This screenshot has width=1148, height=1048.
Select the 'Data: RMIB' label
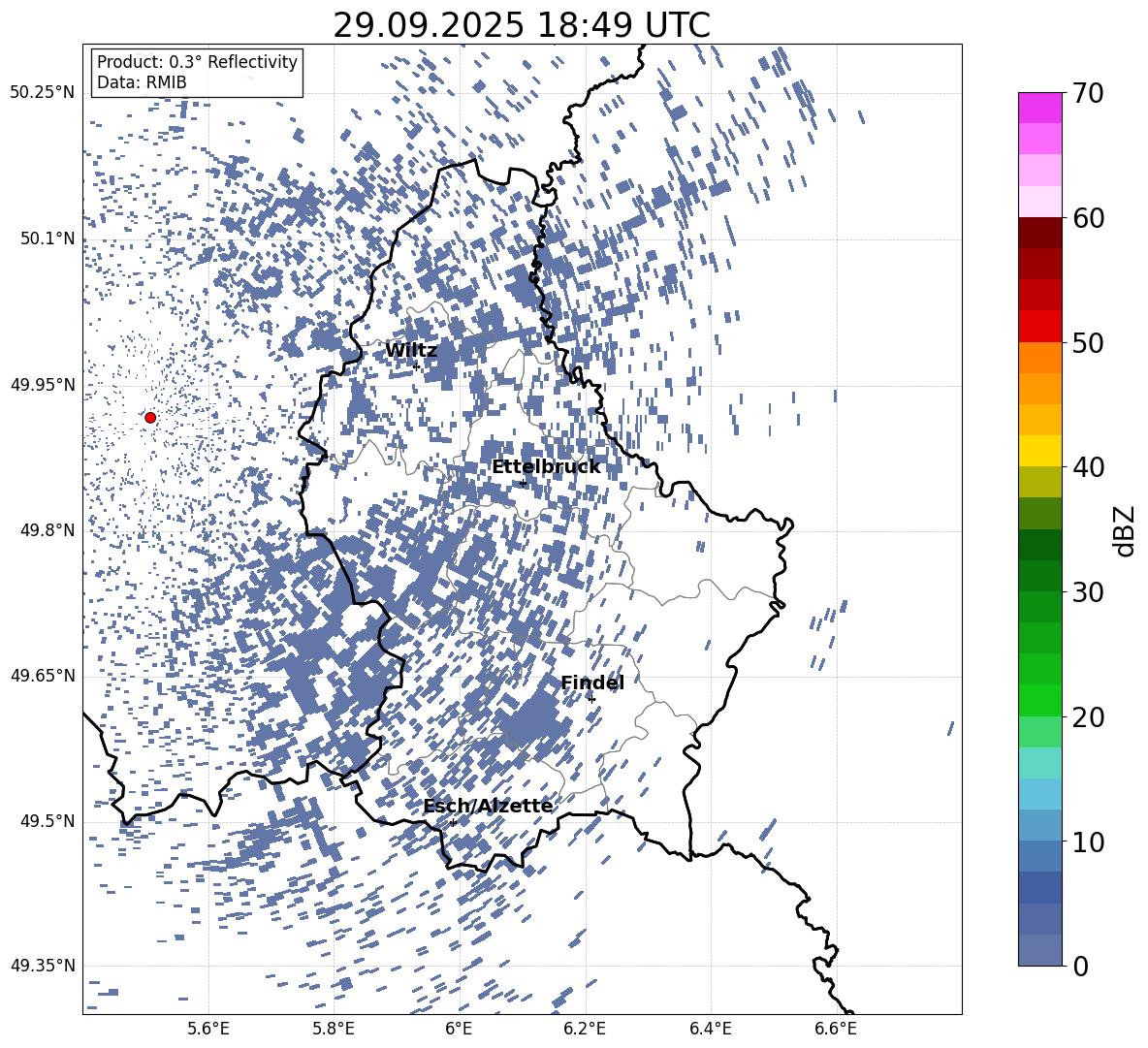(142, 82)
